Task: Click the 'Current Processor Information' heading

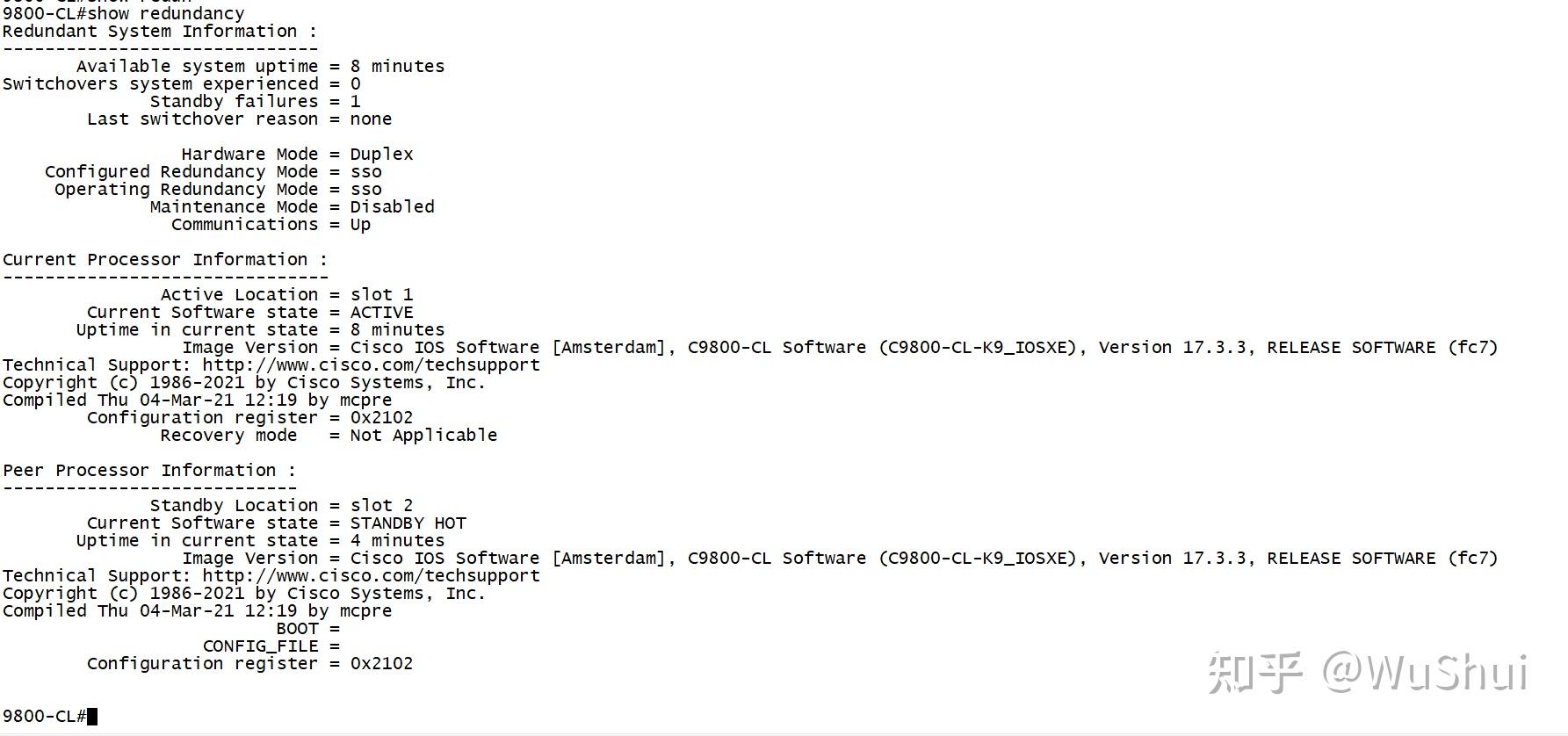Action: pyautogui.click(x=164, y=260)
